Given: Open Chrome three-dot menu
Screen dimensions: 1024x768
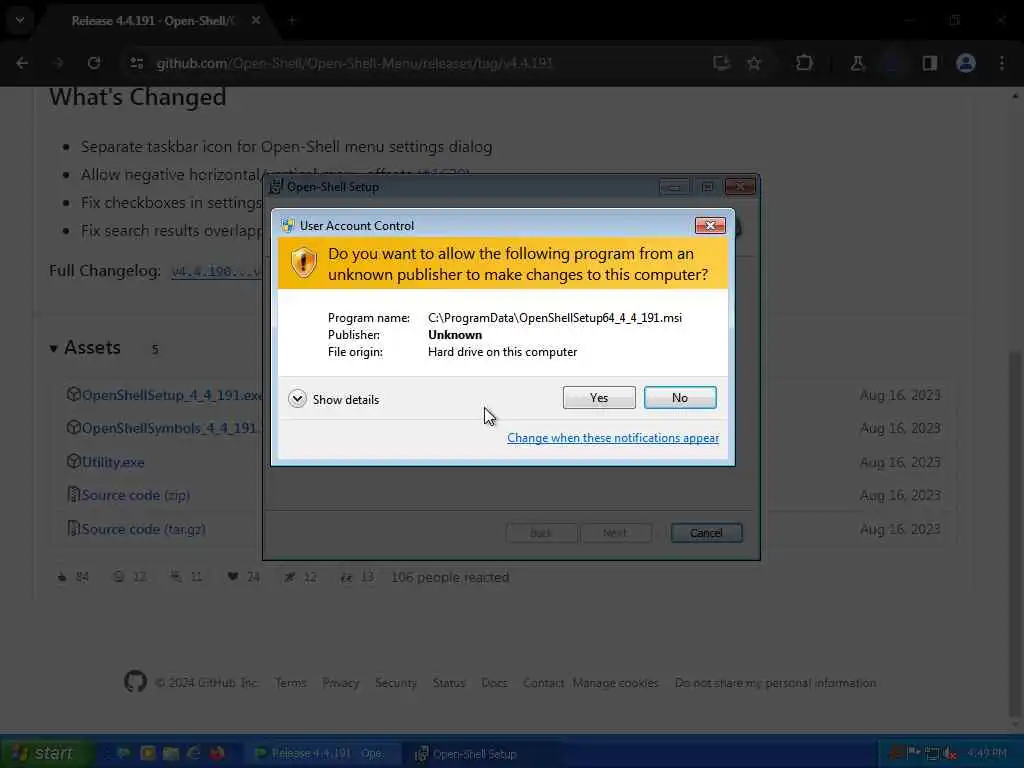Looking at the screenshot, I should coord(1002,63).
